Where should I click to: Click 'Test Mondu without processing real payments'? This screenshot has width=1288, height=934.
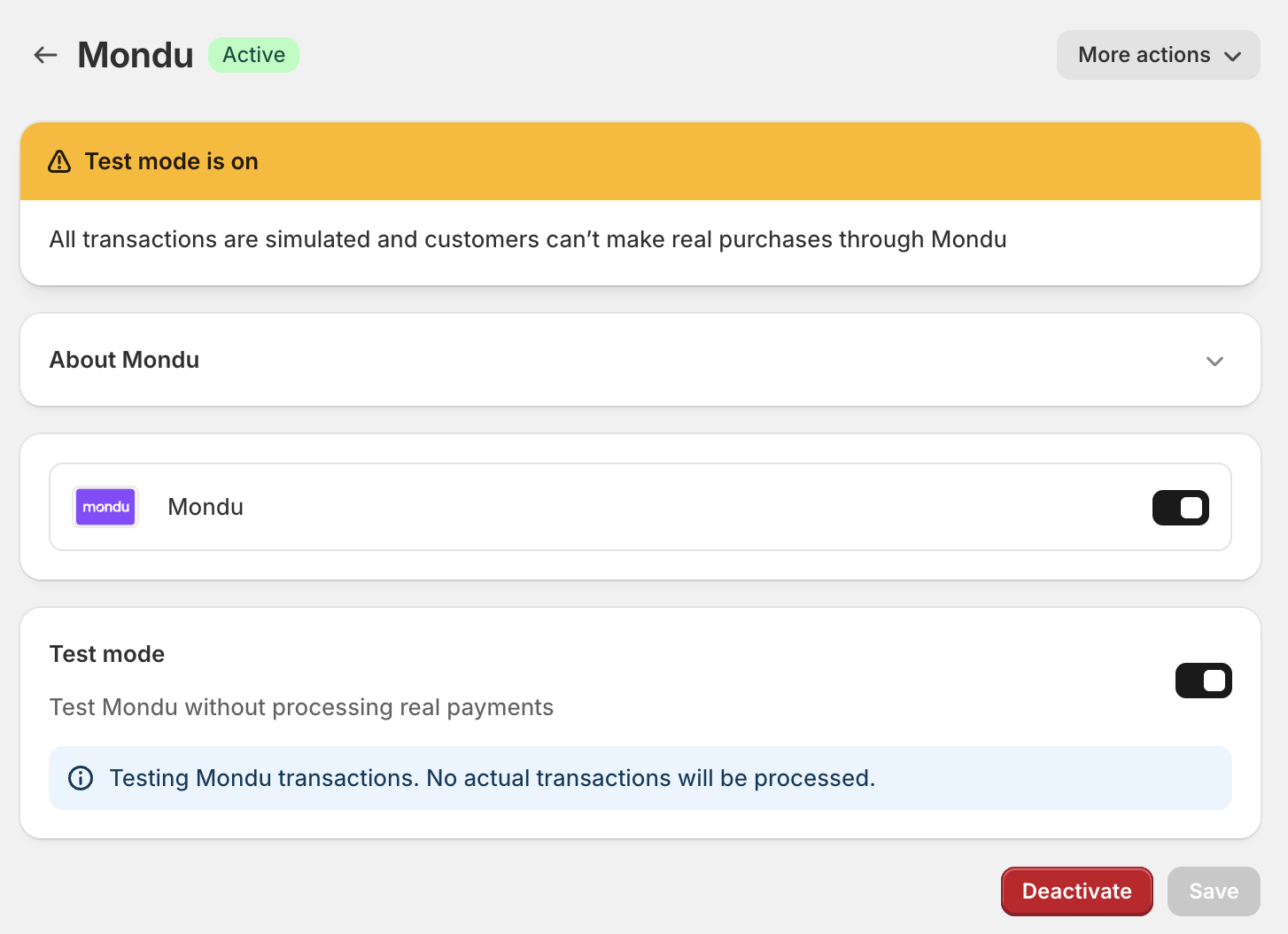[301, 707]
